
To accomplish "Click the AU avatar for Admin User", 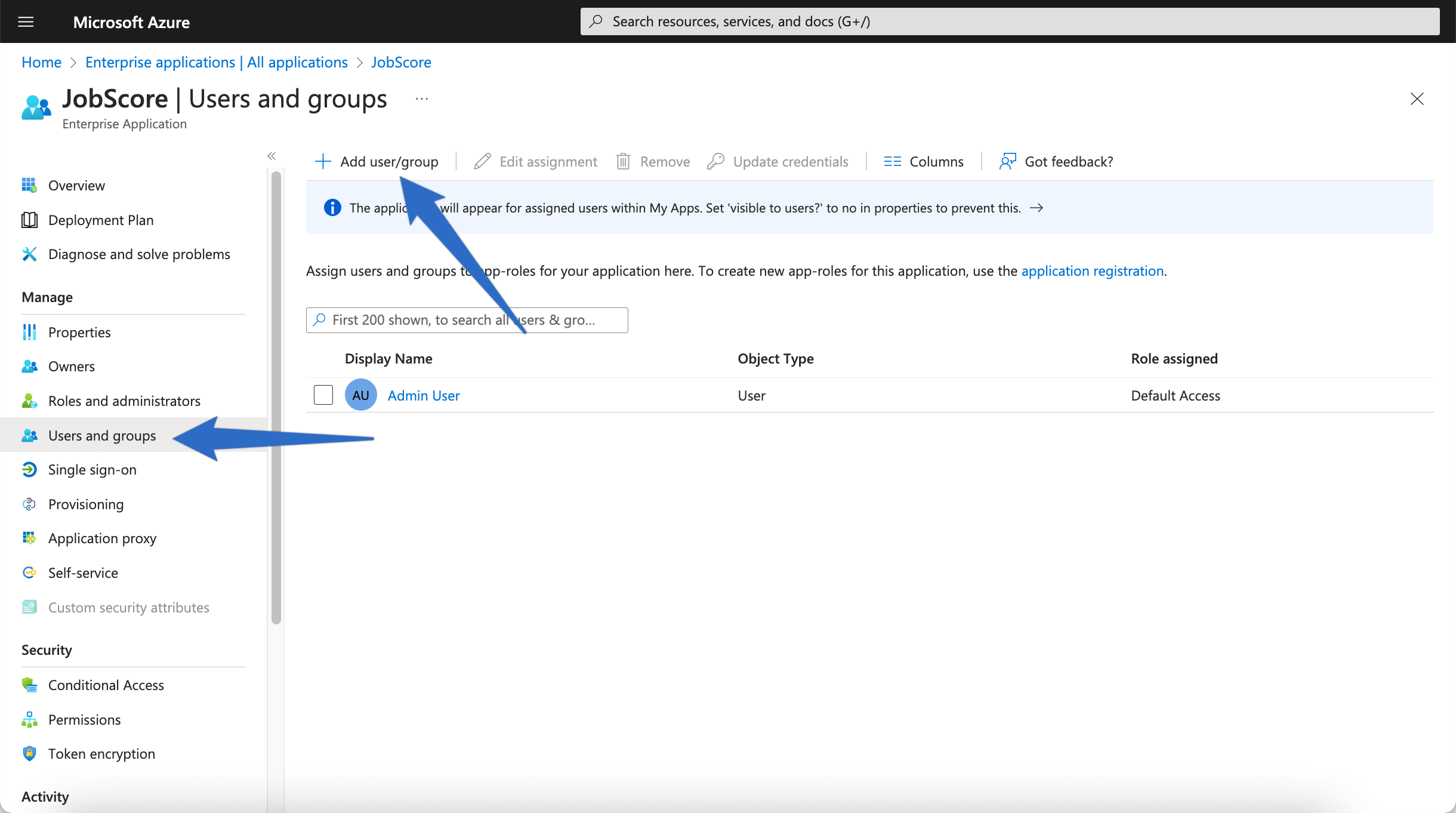I will 360,395.
